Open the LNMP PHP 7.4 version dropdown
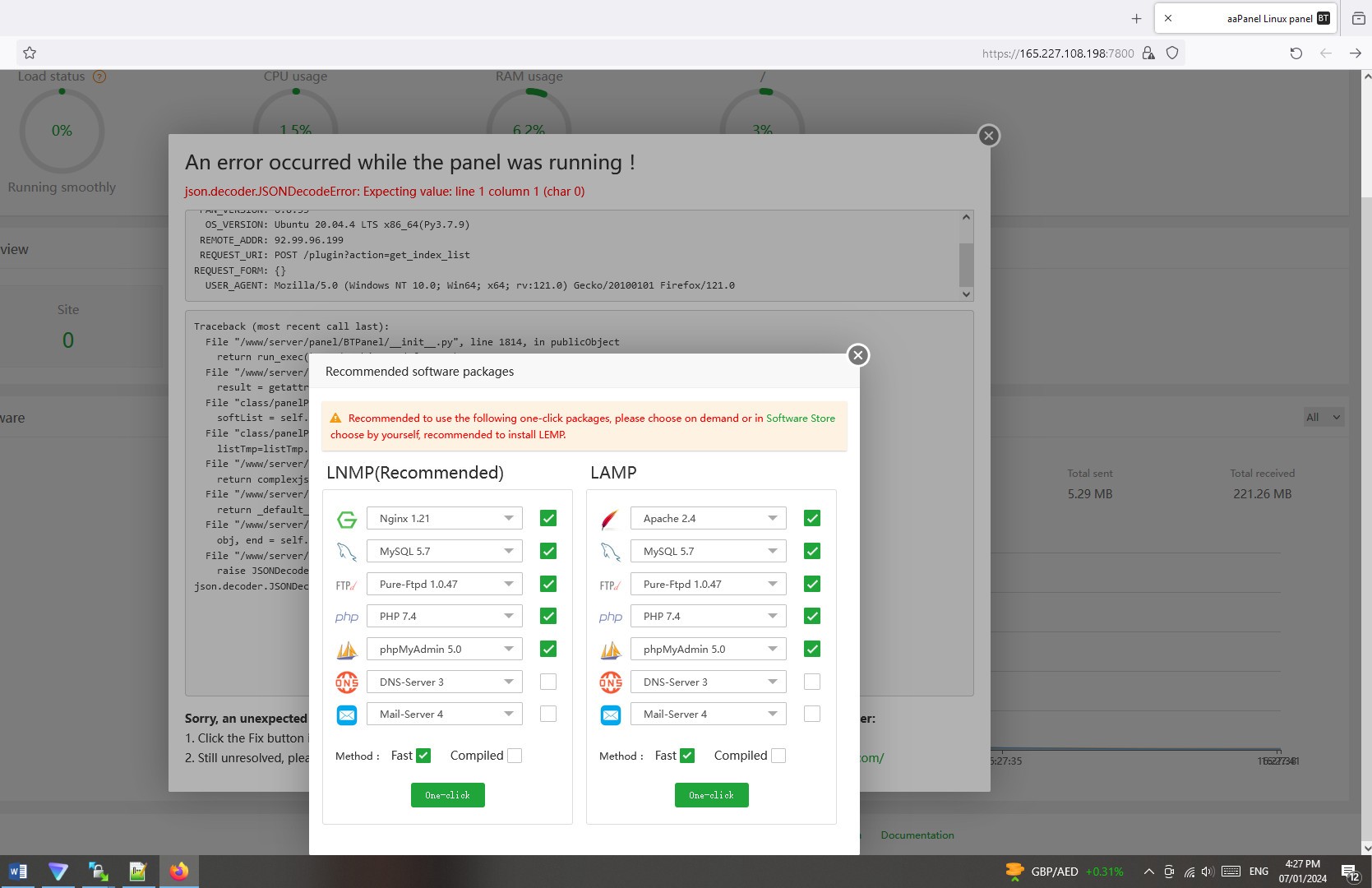Viewport: 1372px width, 888px height. (x=445, y=616)
